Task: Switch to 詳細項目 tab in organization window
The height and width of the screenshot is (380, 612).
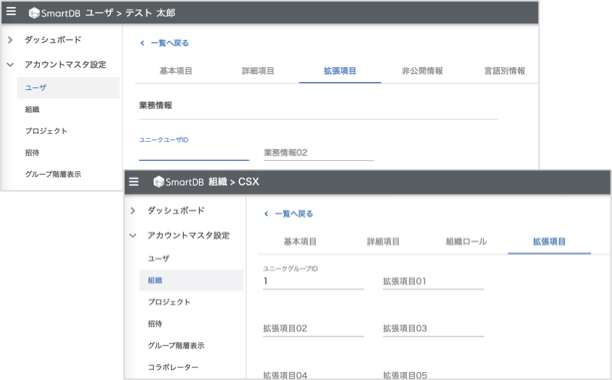Action: point(383,242)
